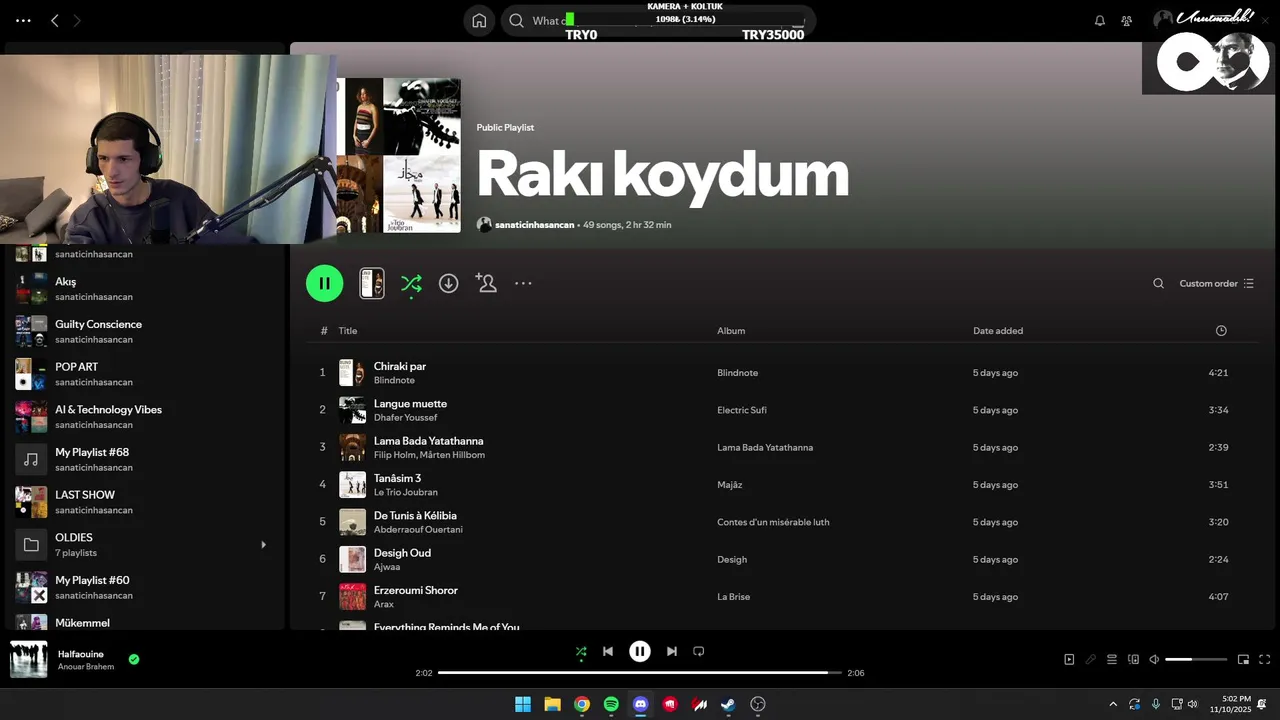Select the track Tanâsim 3
The image size is (1280, 720).
point(397,478)
